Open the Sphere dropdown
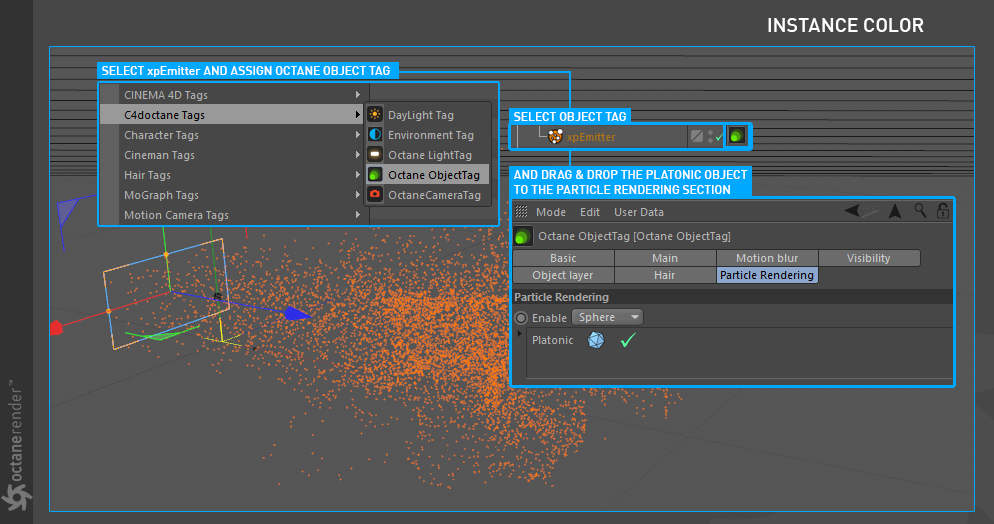Viewport: 994px width, 524px height. 607,317
